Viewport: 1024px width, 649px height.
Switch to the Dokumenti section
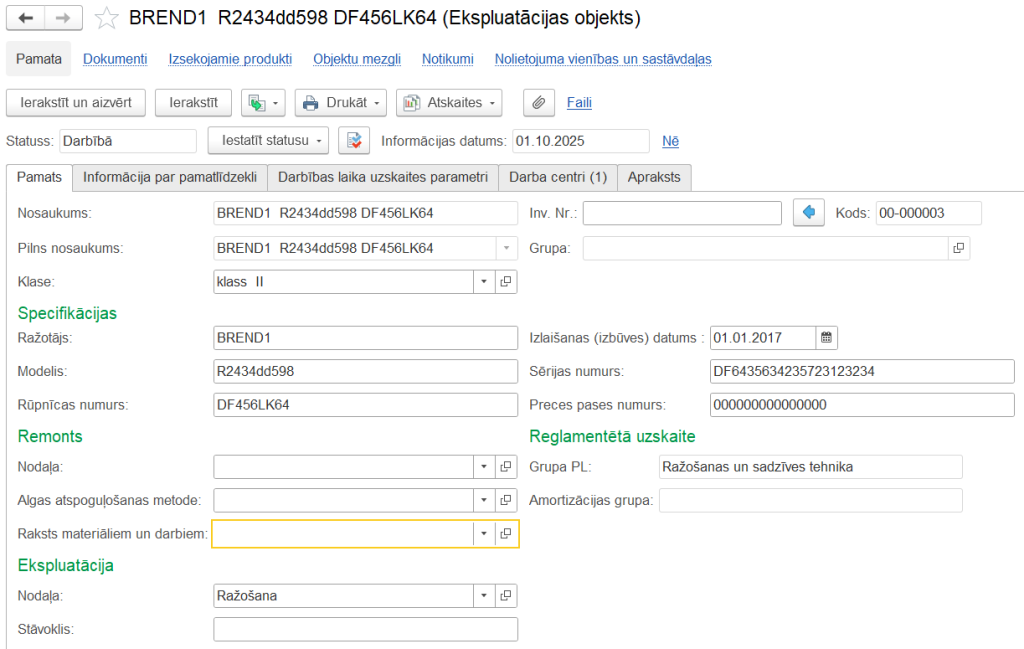click(114, 59)
